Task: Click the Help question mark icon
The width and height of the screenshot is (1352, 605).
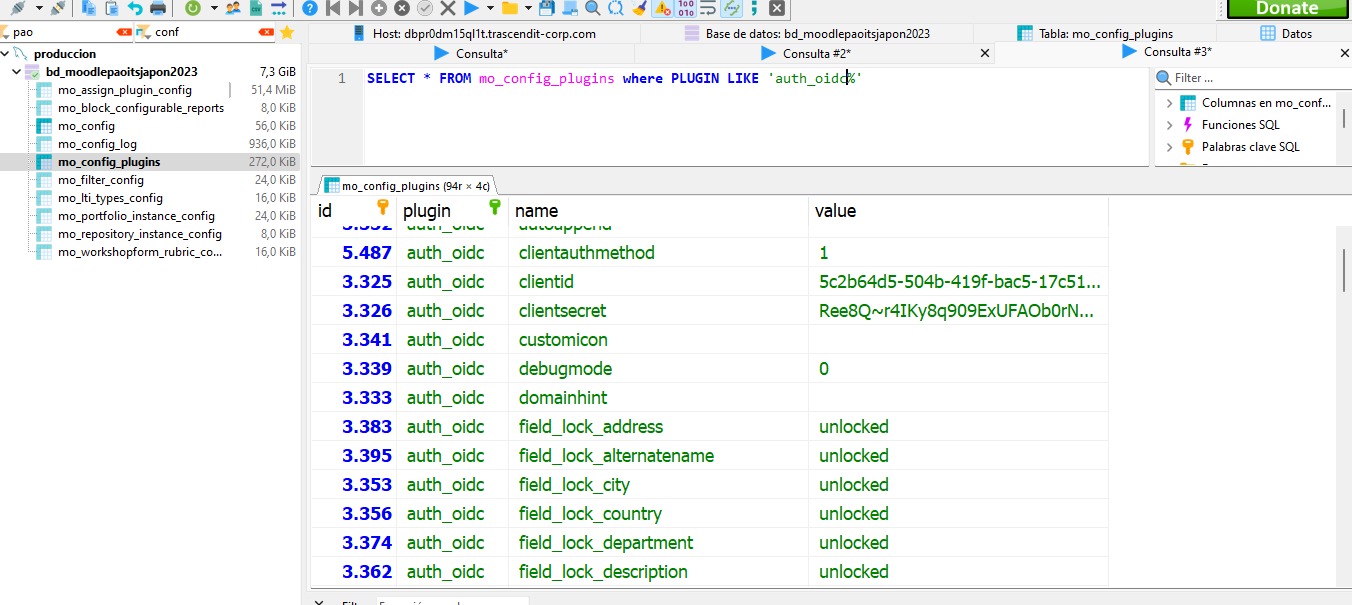Action: point(310,8)
